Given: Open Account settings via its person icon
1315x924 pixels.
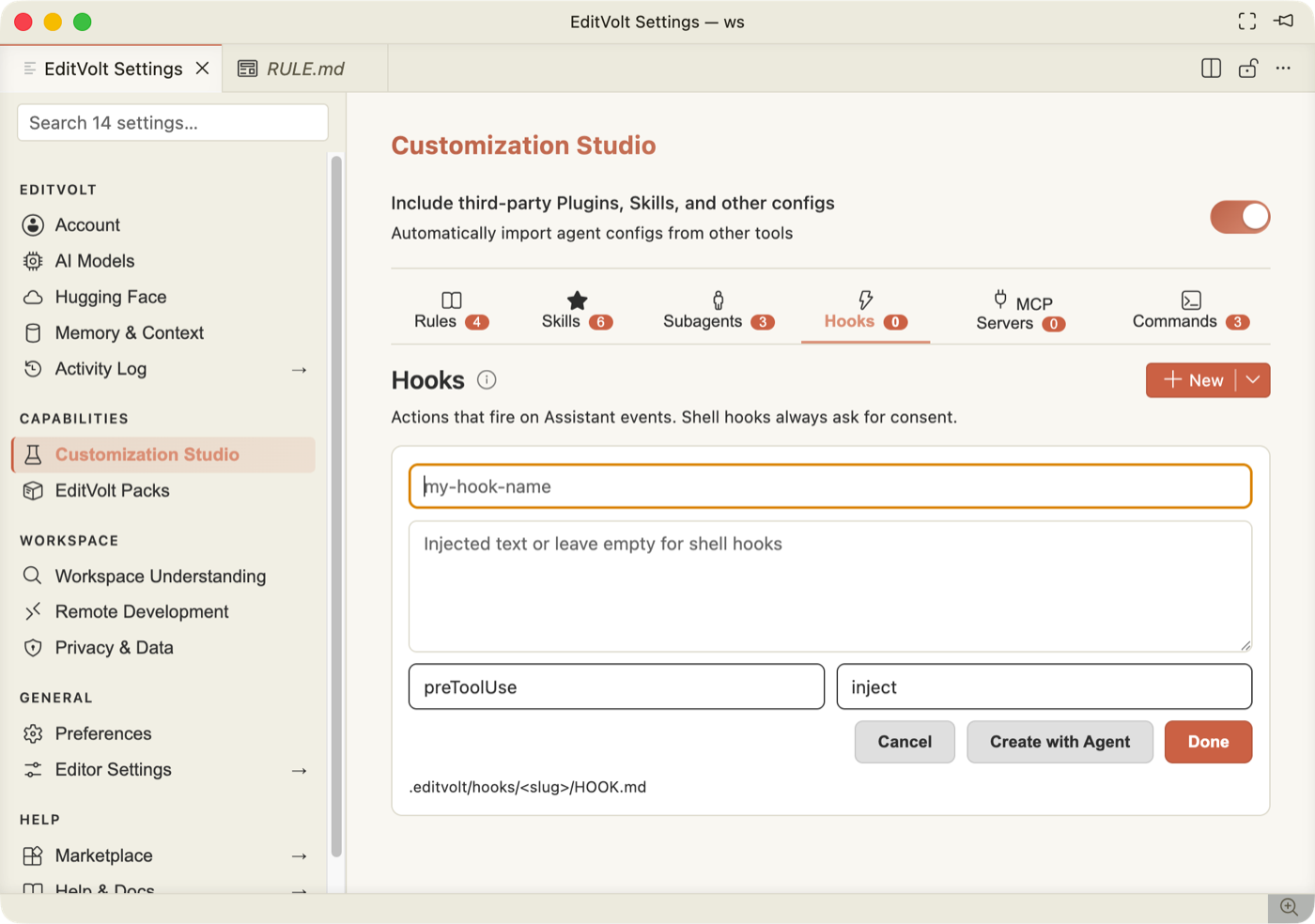Looking at the screenshot, I should click(33, 225).
